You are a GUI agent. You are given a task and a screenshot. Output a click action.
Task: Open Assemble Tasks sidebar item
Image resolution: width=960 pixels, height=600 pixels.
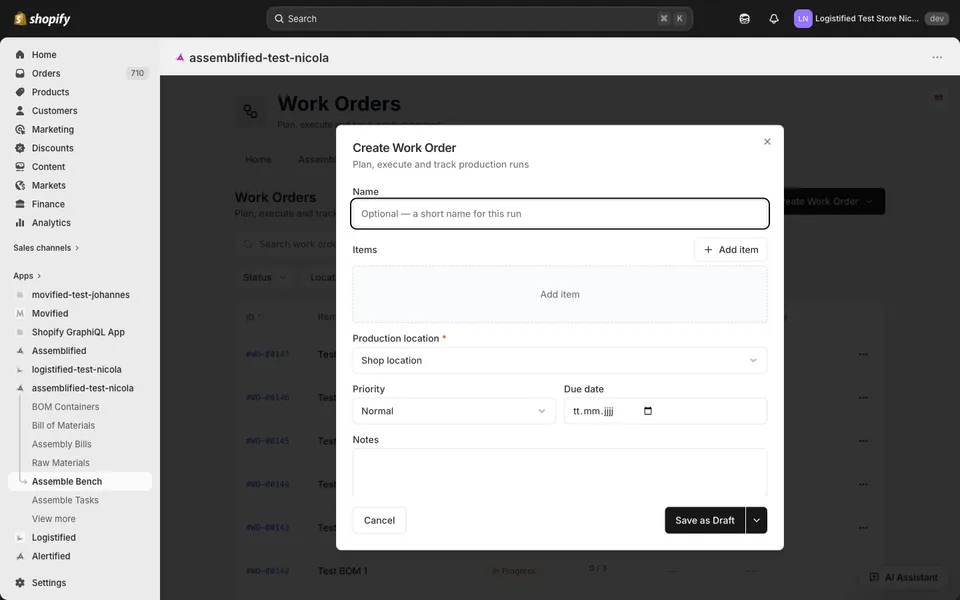(66, 500)
